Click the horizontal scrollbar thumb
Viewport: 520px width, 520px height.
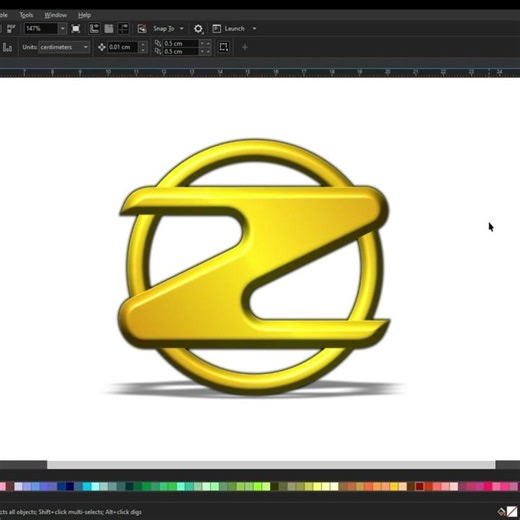pyautogui.click(x=271, y=465)
